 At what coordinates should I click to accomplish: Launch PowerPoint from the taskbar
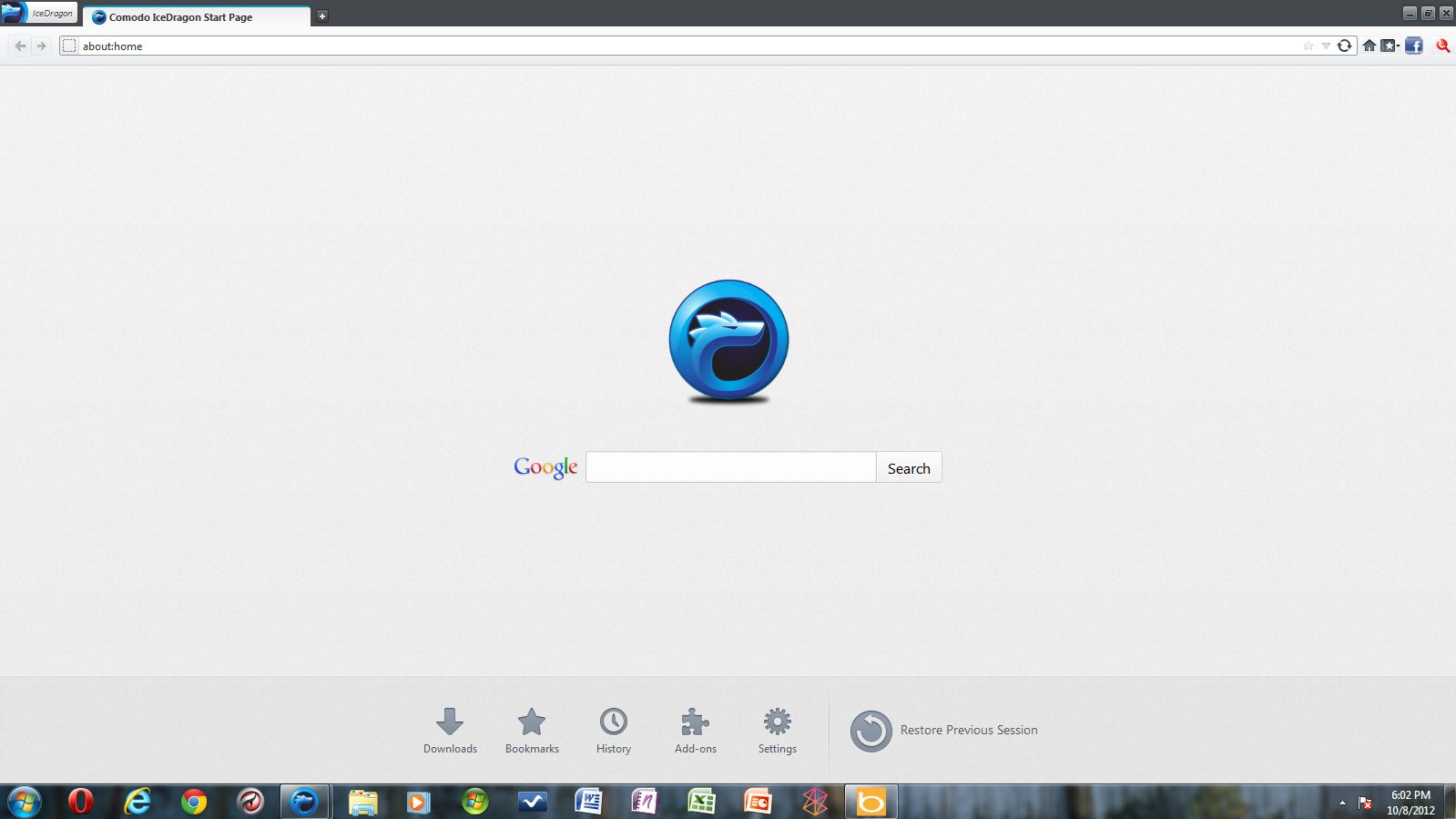(758, 802)
